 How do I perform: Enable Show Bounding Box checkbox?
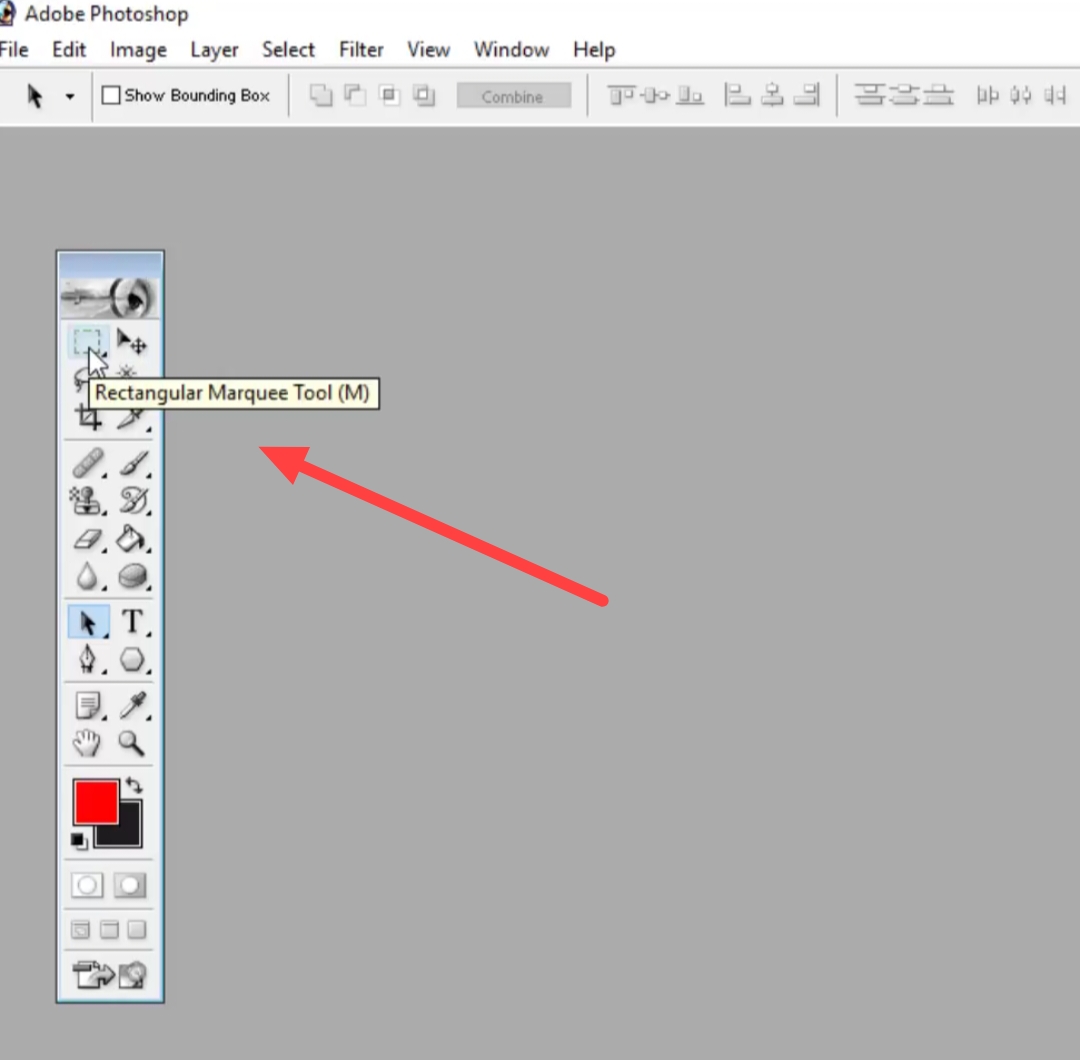click(111, 95)
